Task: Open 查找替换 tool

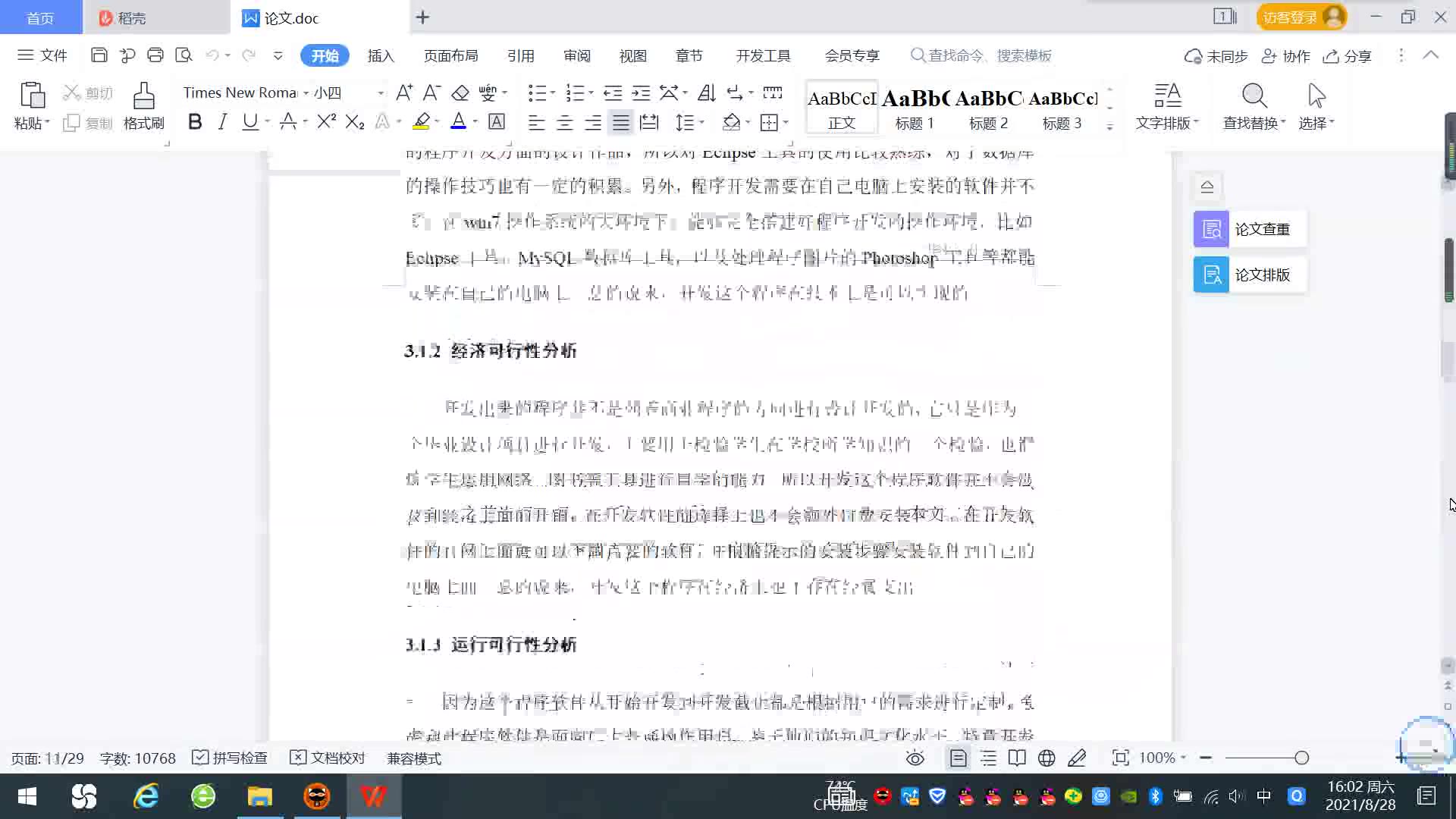Action: pyautogui.click(x=1254, y=106)
